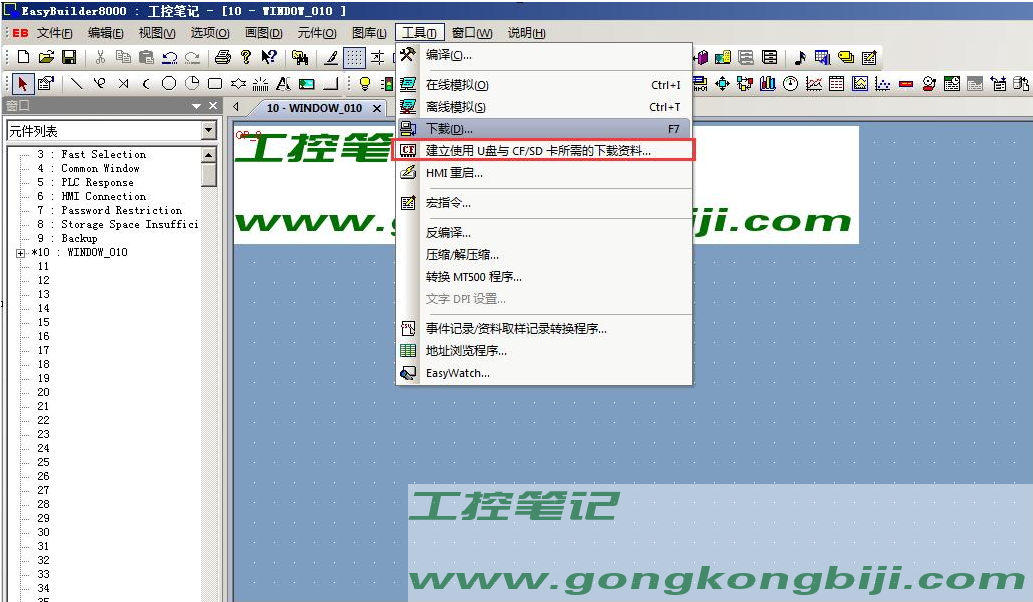Select the Pie sector drawing tool
Image resolution: width=1033 pixels, height=602 pixels.
192,84
